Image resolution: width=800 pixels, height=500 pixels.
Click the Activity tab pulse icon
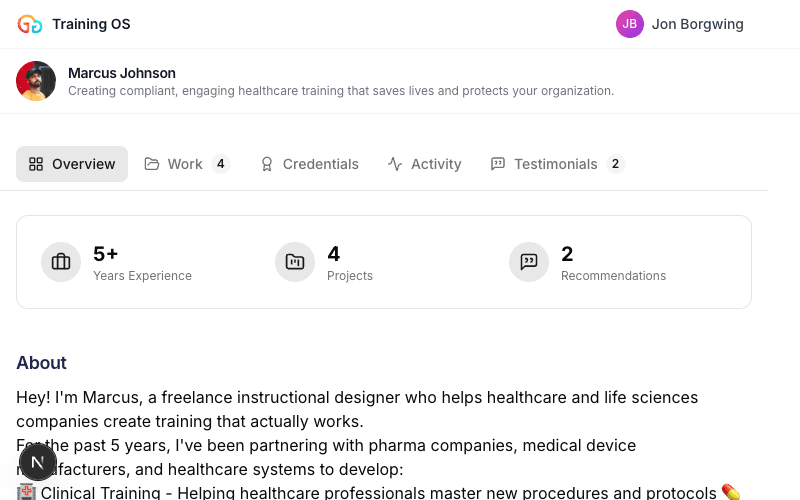(x=395, y=164)
